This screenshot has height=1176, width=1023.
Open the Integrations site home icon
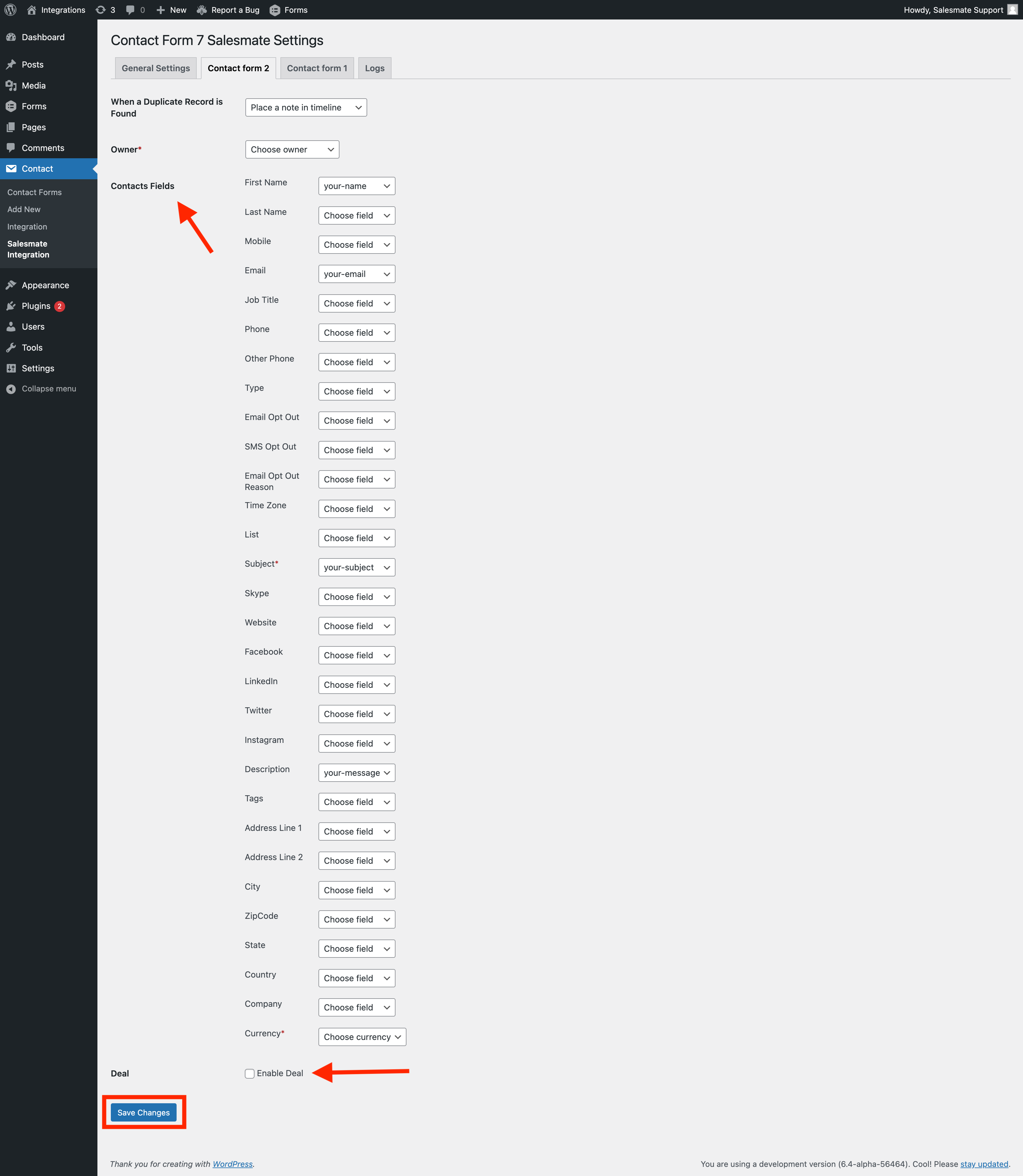tap(31, 10)
